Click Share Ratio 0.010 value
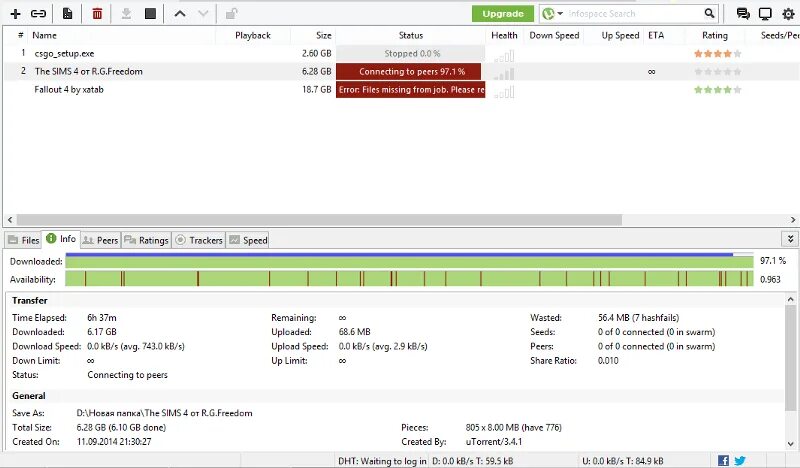The height and width of the screenshot is (468, 800). pyautogui.click(x=608, y=361)
